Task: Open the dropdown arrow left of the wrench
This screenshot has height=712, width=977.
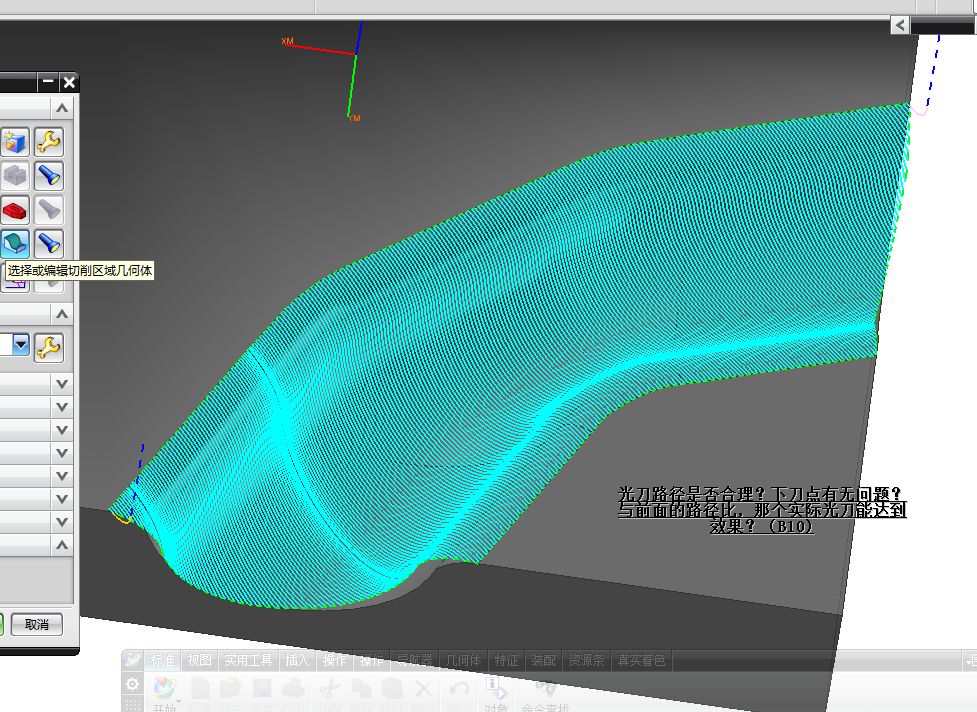Action: coord(21,344)
